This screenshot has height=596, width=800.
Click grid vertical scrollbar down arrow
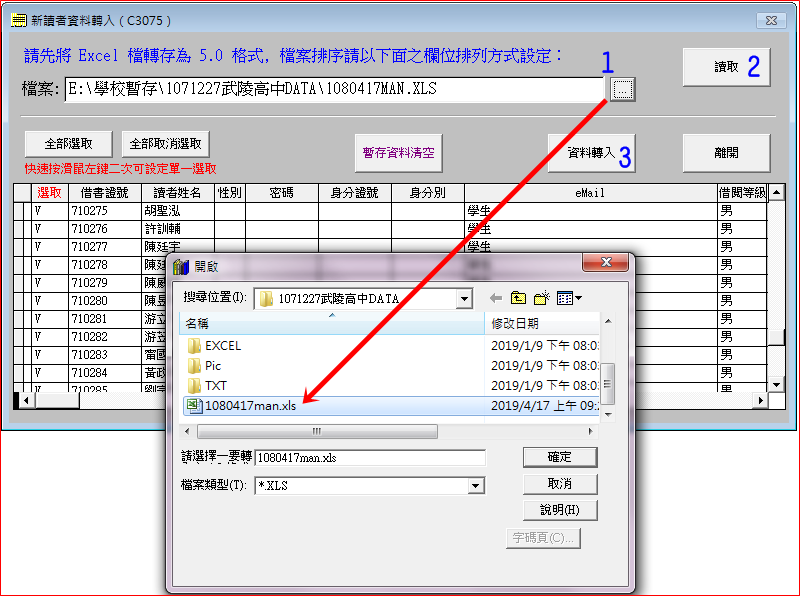point(776,385)
